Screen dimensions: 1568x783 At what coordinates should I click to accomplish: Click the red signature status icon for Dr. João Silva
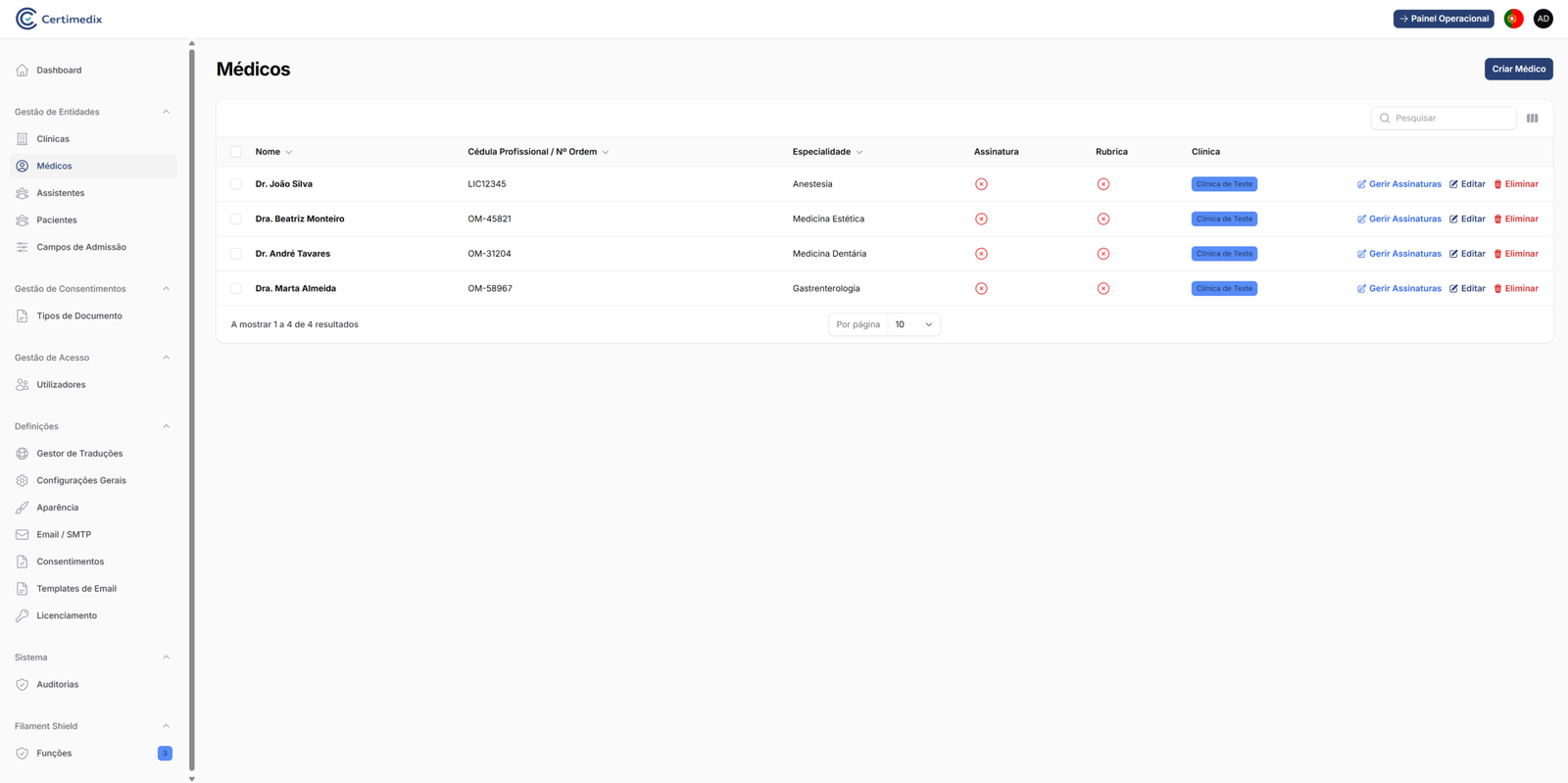coord(981,184)
